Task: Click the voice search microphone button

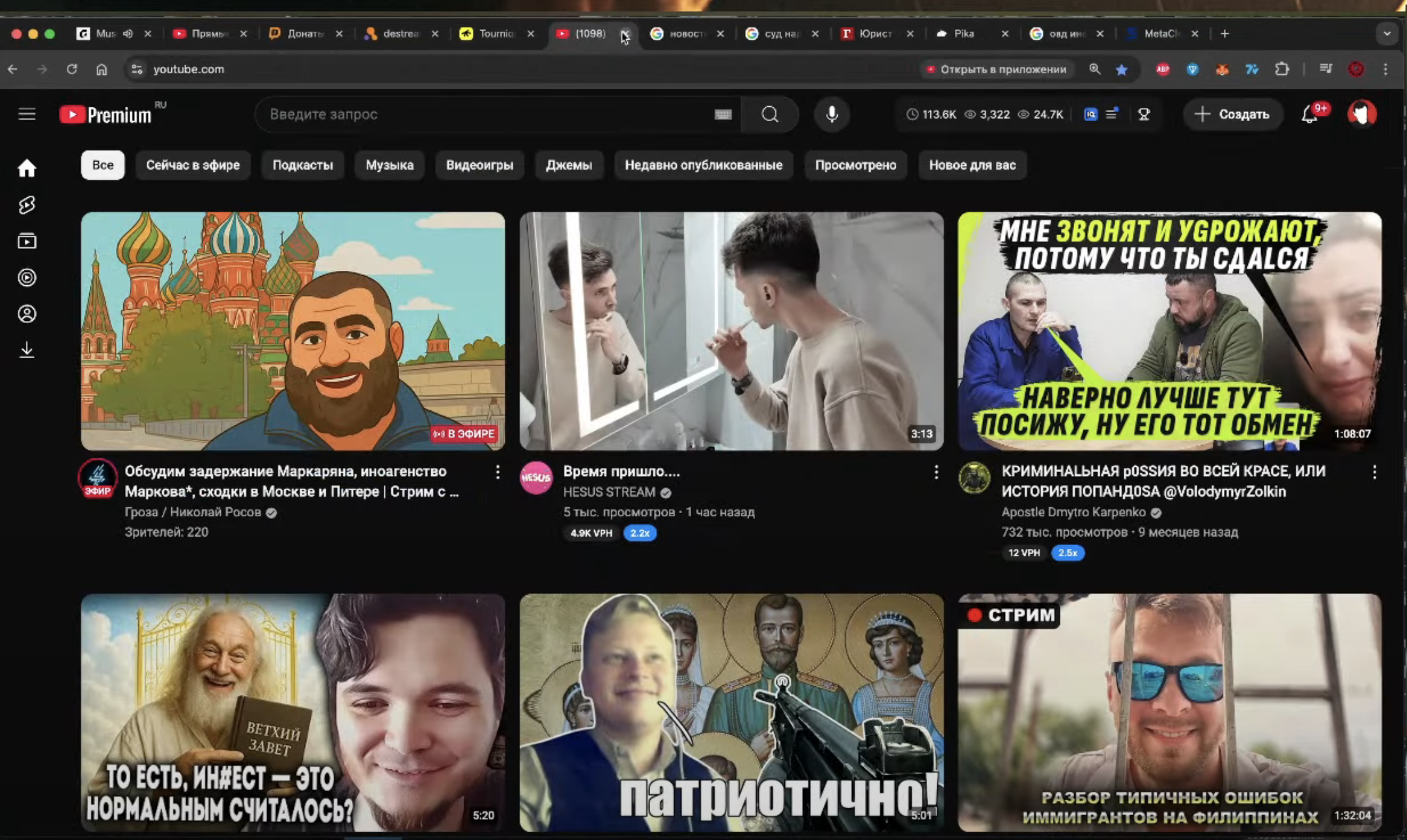Action: (x=832, y=115)
